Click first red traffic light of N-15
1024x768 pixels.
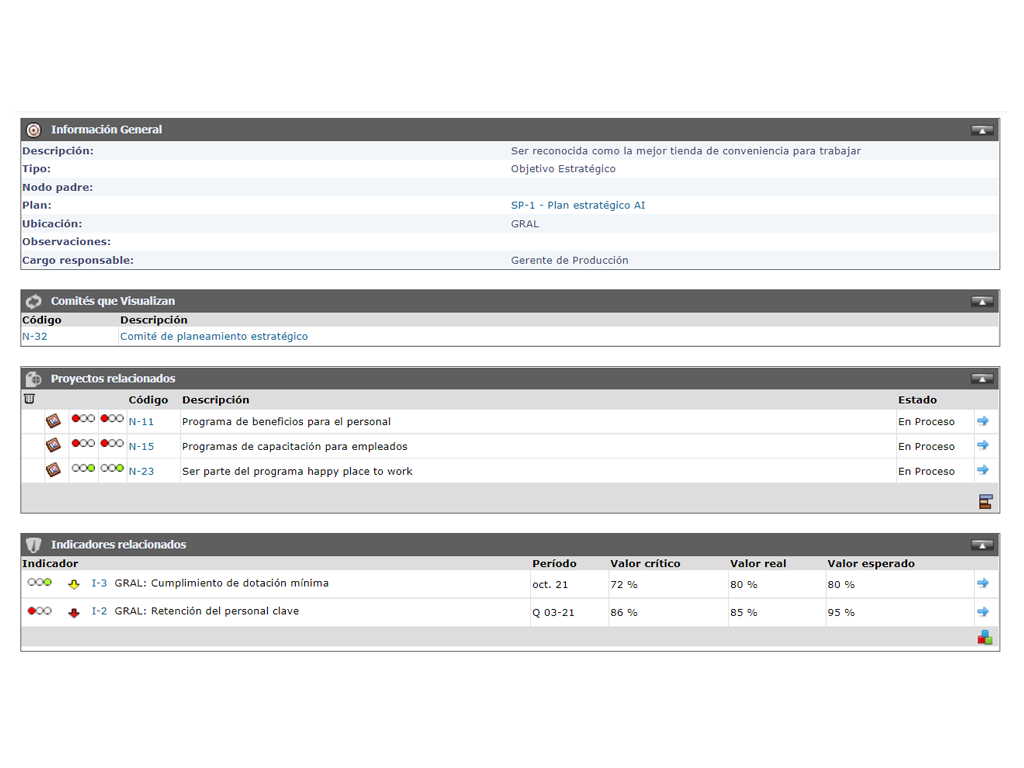(x=83, y=443)
